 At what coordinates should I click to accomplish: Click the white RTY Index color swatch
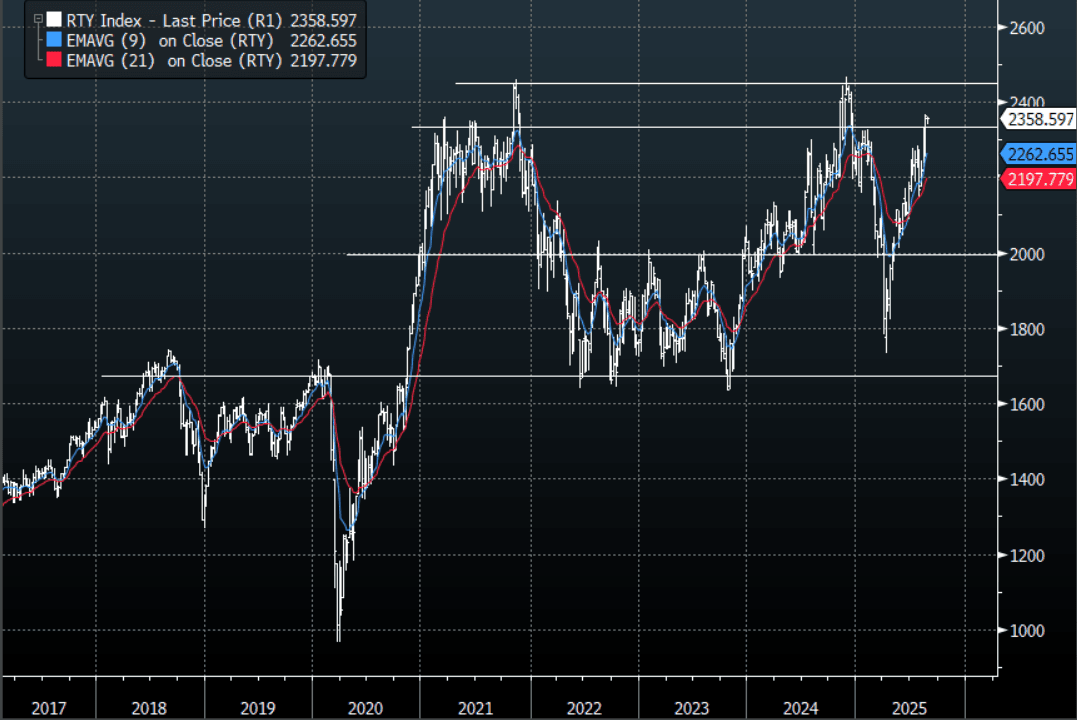(x=54, y=20)
